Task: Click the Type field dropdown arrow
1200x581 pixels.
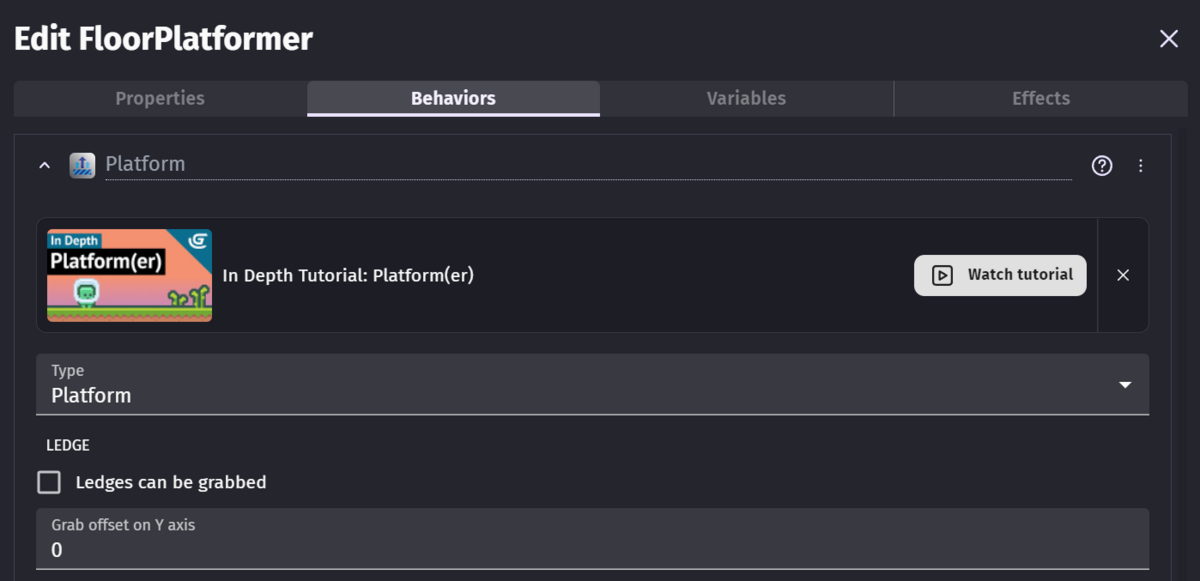Action: (1125, 385)
